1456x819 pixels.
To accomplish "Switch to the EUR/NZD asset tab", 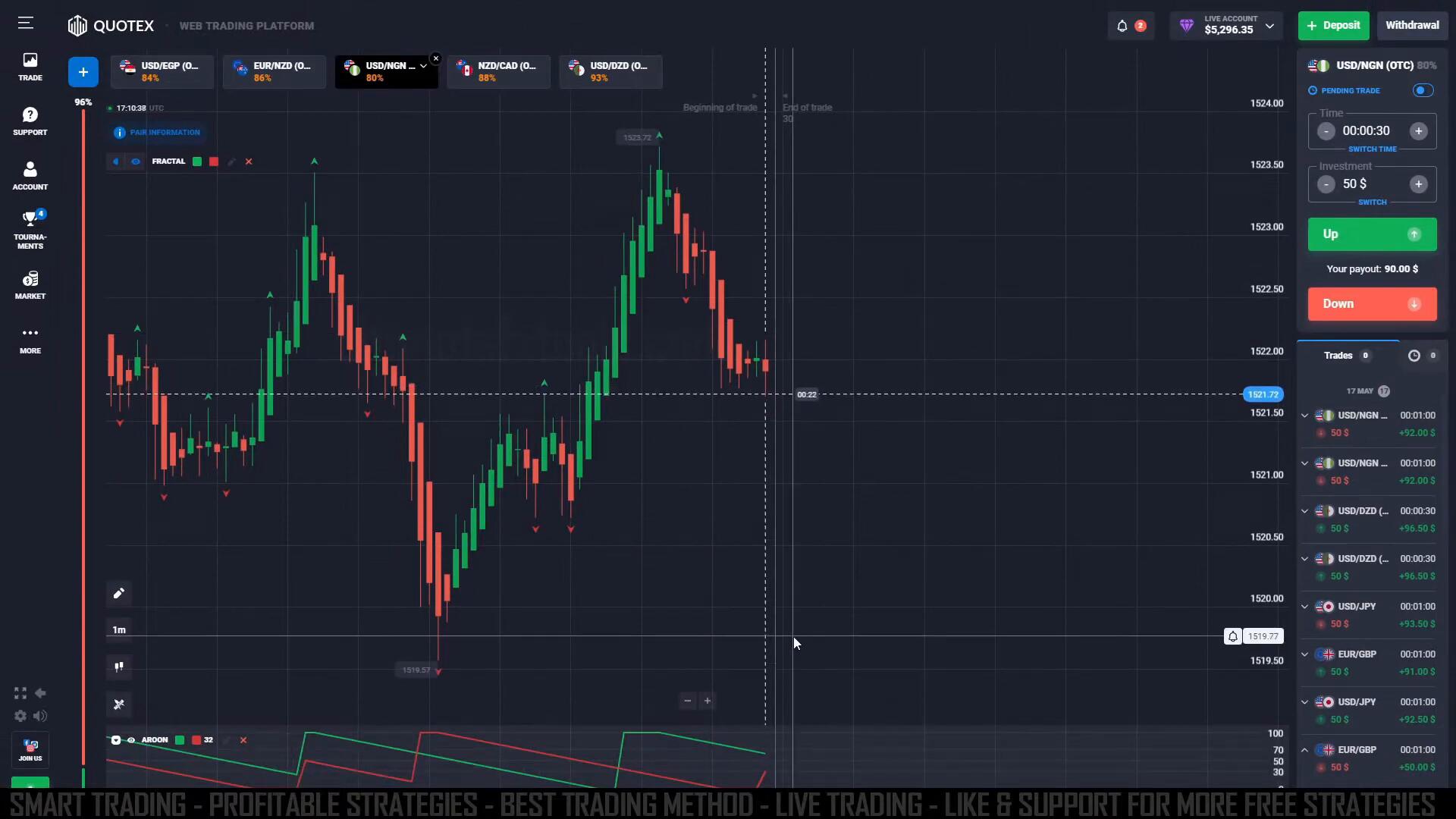I will (x=274, y=71).
